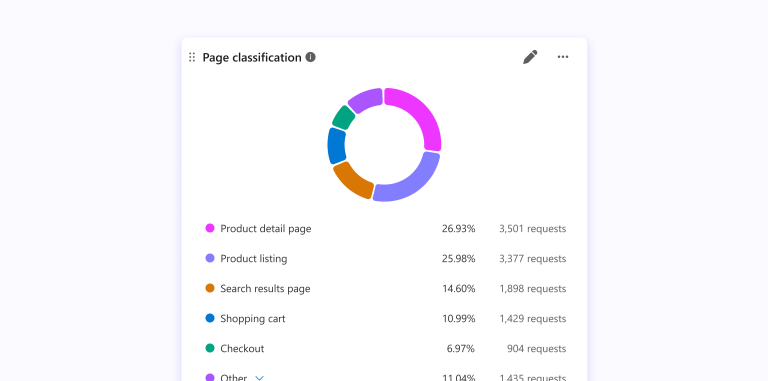Click the pencil edit icon
Screen dimensions: 768x381
(x=530, y=57)
